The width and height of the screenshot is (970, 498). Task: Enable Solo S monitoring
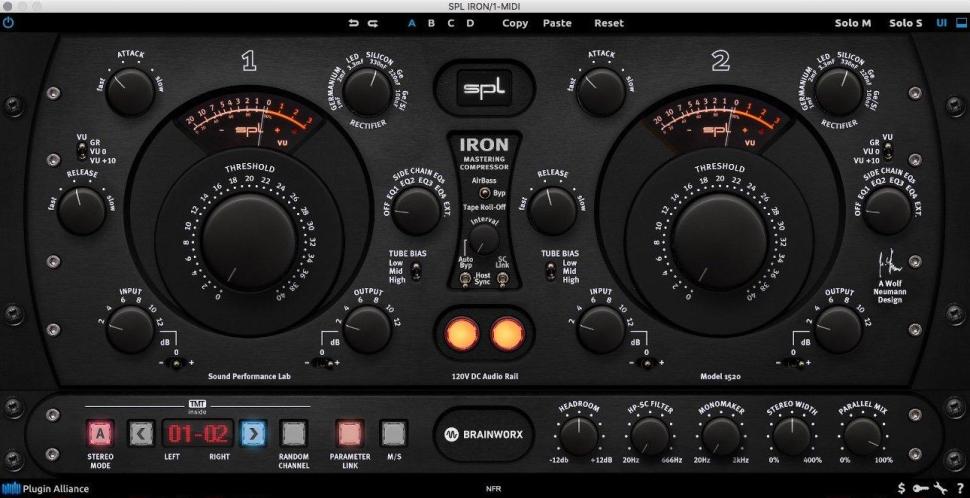tap(905, 24)
